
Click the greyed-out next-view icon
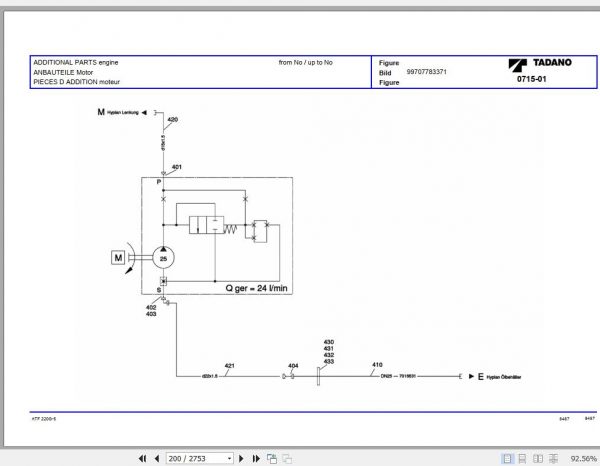287,458
